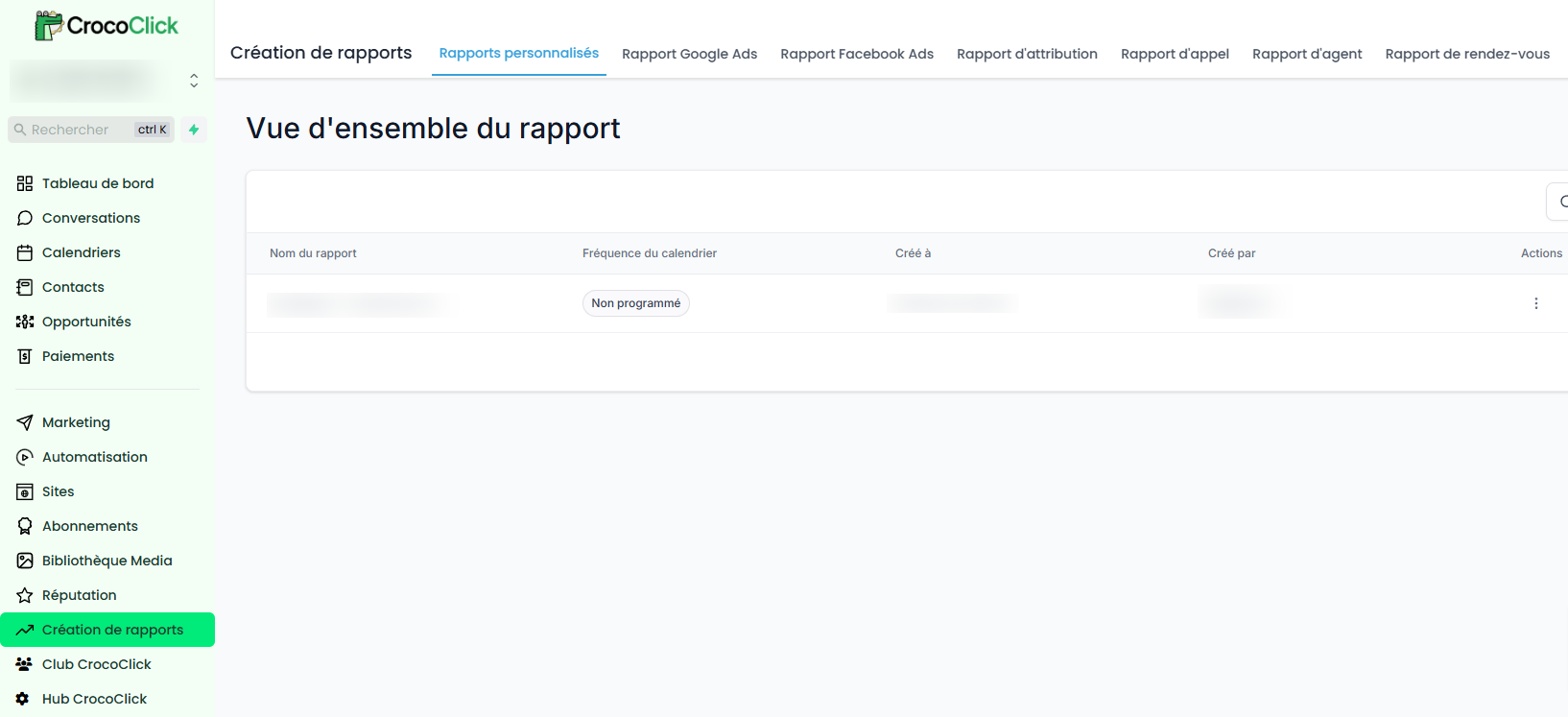Expand the account switcher chevrons
Viewport: 1568px width, 717px height.
click(194, 81)
